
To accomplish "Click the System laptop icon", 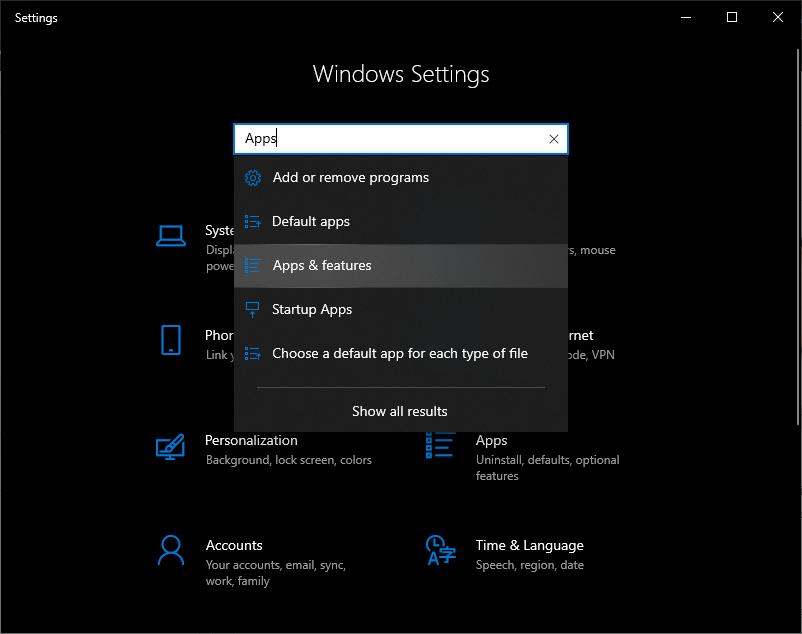I will [x=171, y=236].
